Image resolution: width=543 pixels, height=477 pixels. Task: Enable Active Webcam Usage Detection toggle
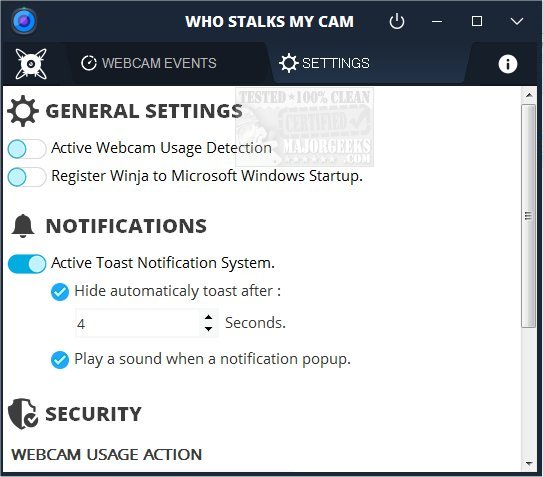pos(27,149)
